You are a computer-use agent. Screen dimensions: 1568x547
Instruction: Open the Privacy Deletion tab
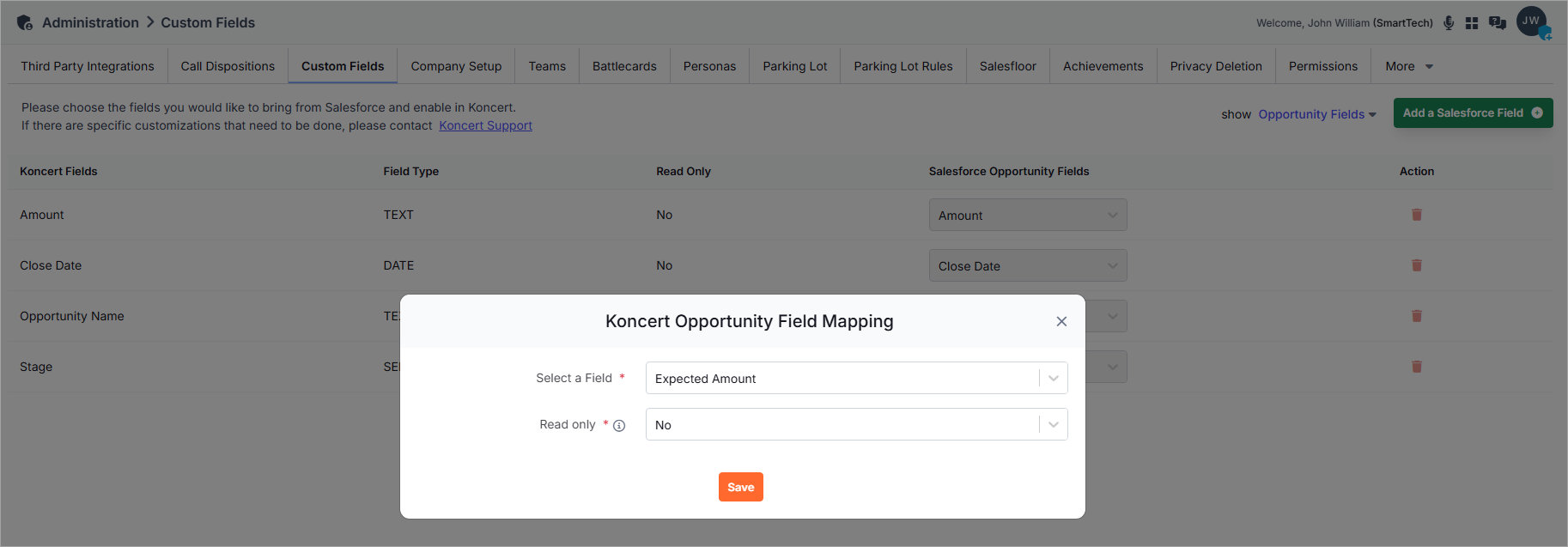1216,66
